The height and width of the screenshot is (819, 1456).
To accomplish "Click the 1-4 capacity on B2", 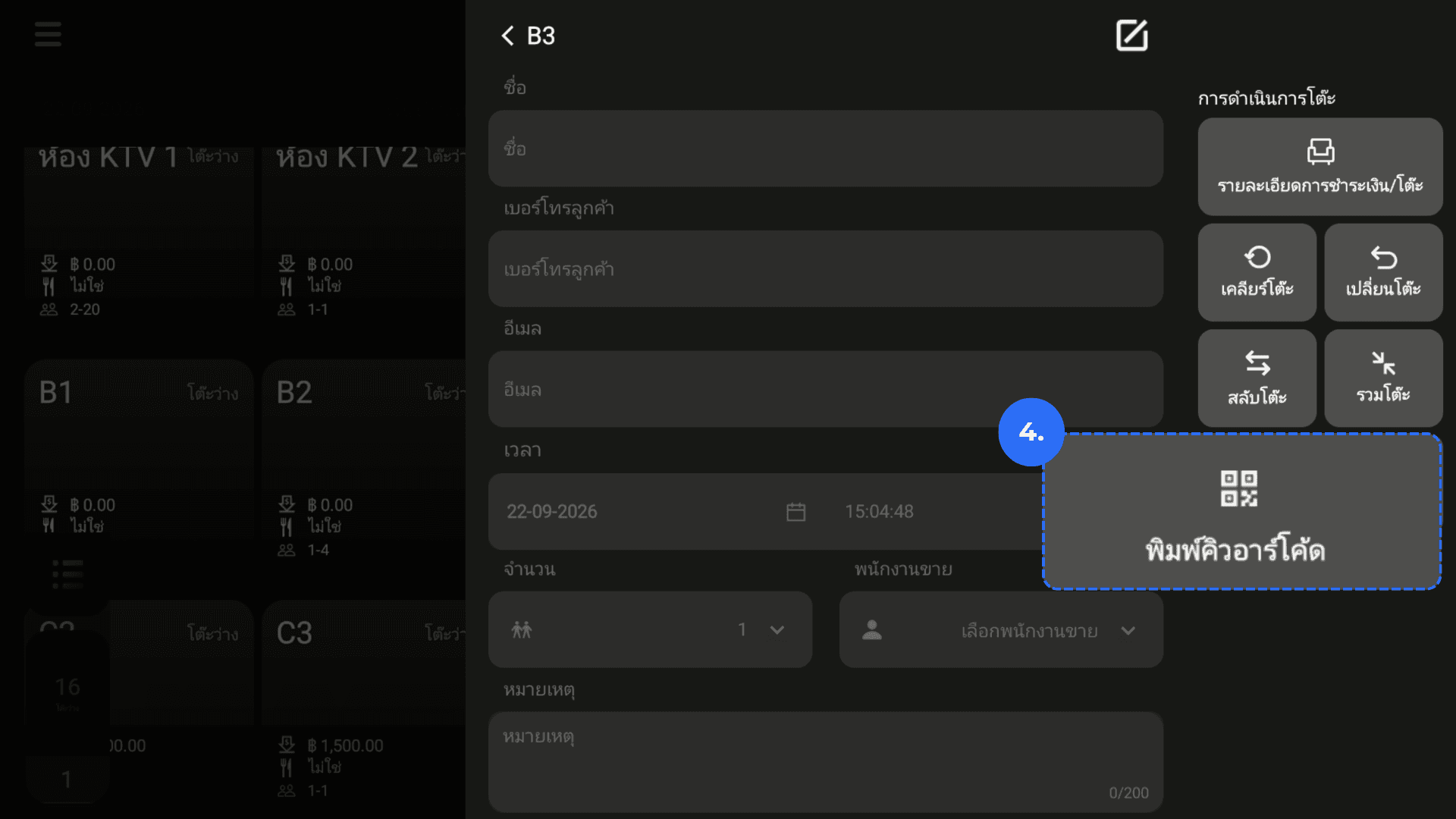I will 318,550.
